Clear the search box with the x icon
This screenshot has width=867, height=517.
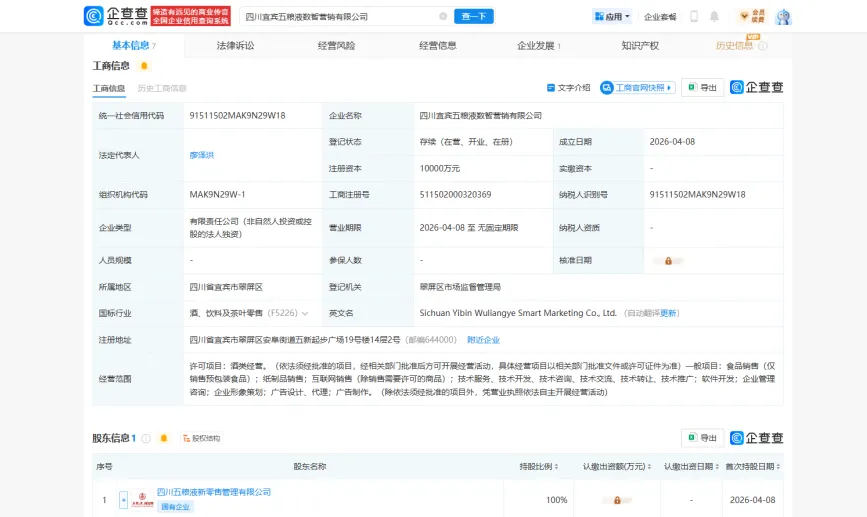click(443, 17)
